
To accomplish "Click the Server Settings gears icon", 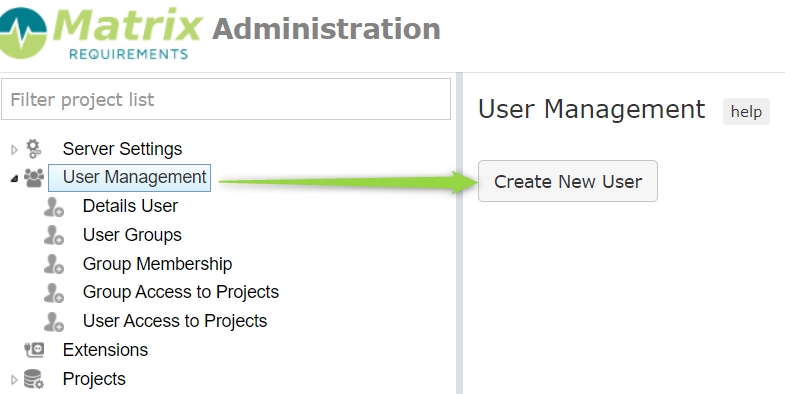I will (34, 149).
